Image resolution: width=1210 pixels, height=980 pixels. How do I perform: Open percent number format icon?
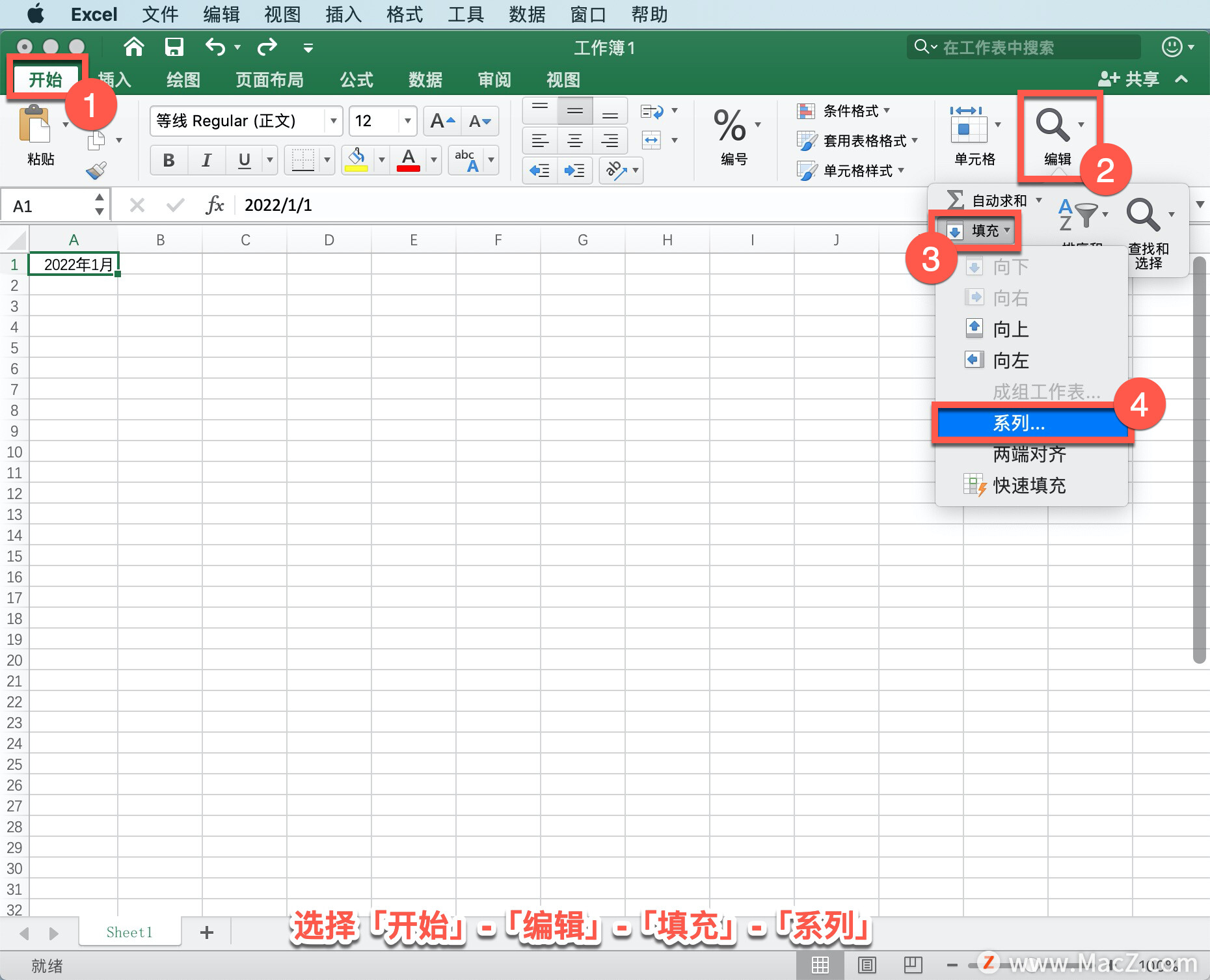click(x=730, y=125)
